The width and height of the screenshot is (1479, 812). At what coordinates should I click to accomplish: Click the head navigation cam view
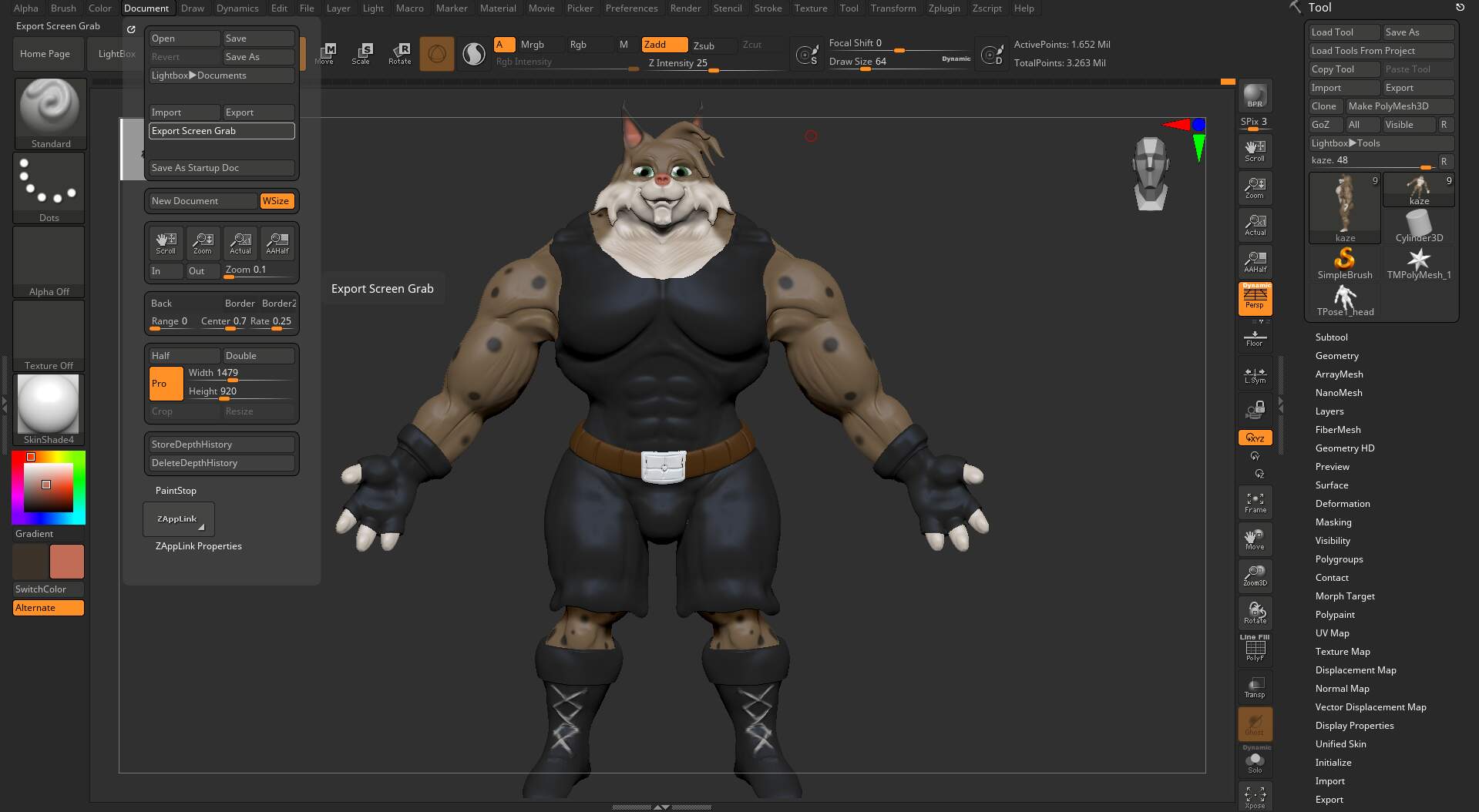click(x=1151, y=173)
